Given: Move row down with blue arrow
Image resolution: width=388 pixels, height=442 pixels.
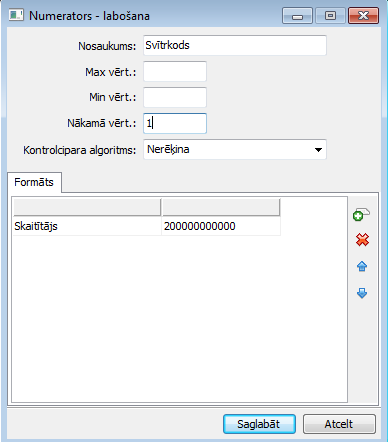Looking at the screenshot, I should (362, 293).
